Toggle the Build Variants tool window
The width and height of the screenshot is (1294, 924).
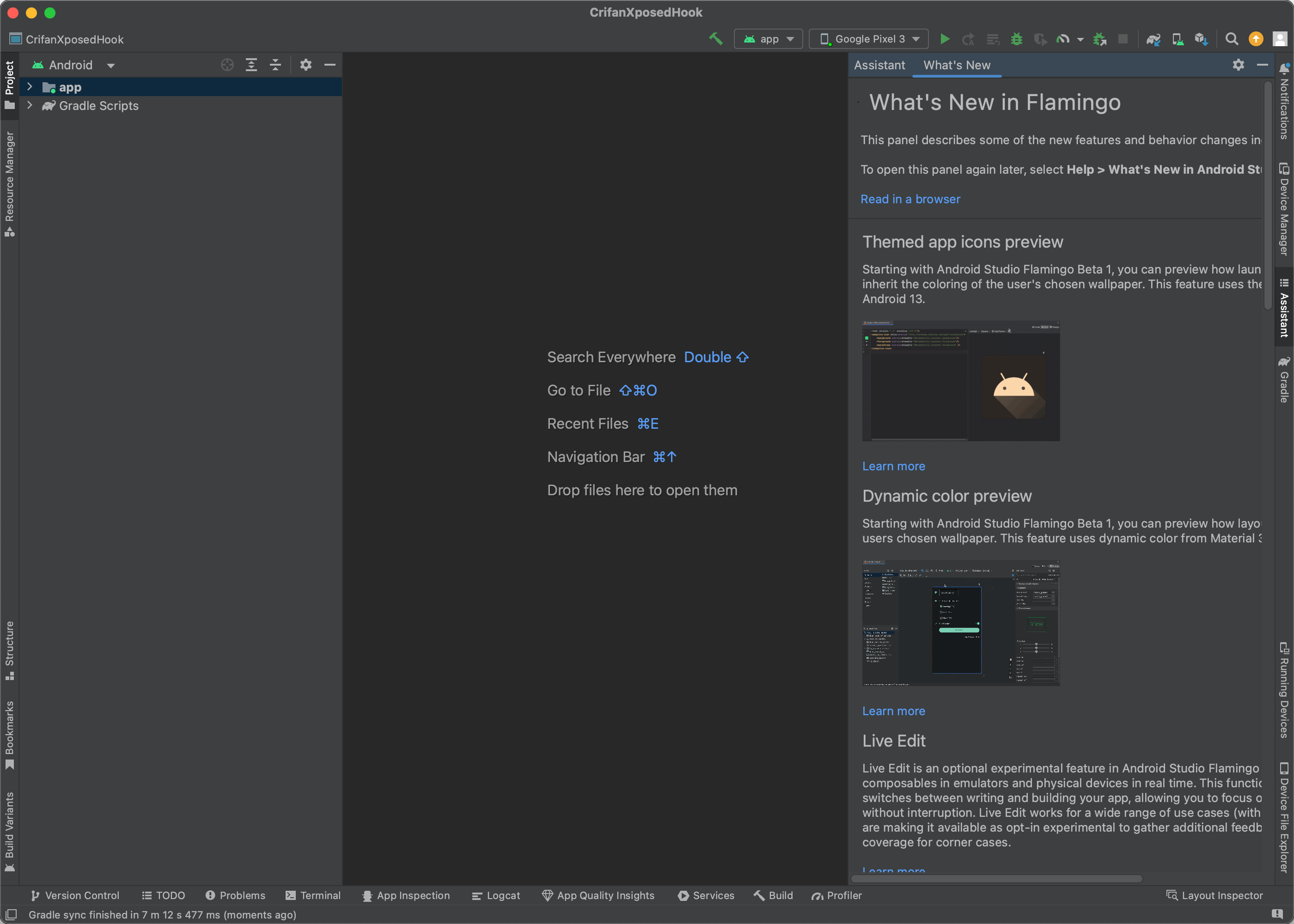tap(9, 832)
